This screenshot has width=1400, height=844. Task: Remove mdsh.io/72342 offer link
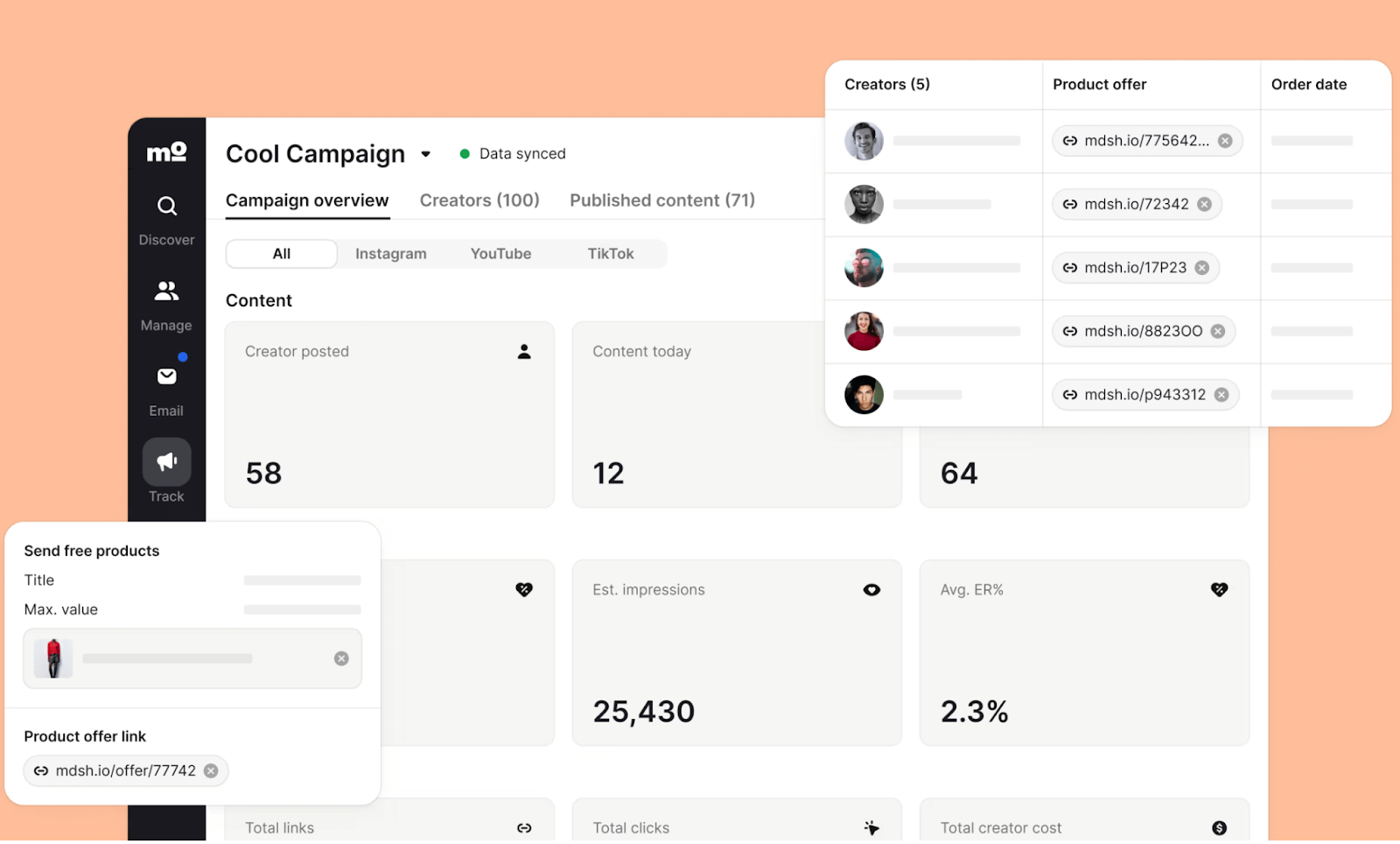[x=1204, y=205]
